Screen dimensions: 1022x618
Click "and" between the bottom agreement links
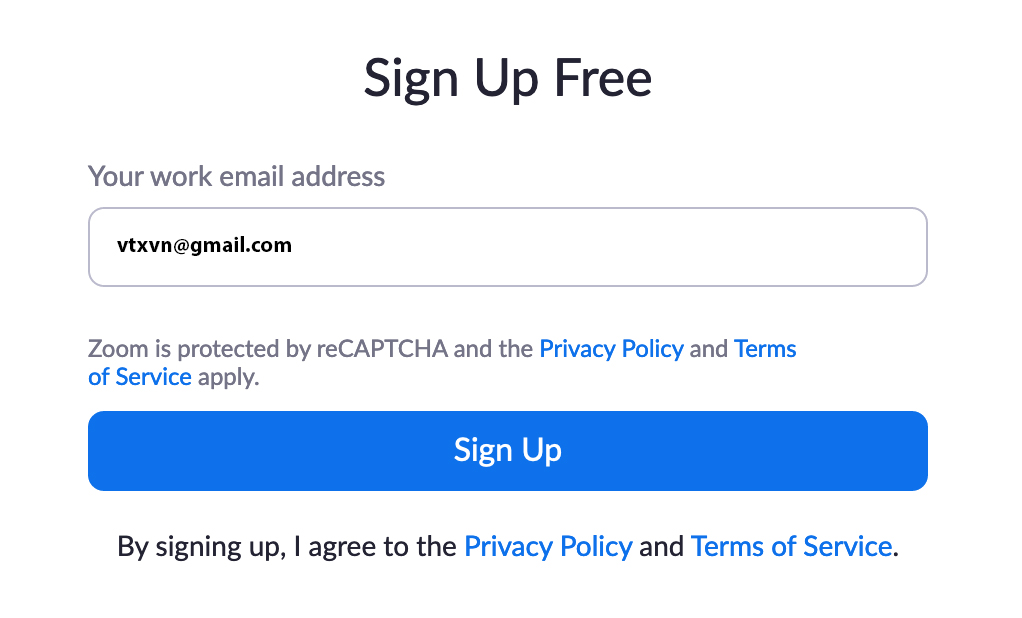coord(661,546)
